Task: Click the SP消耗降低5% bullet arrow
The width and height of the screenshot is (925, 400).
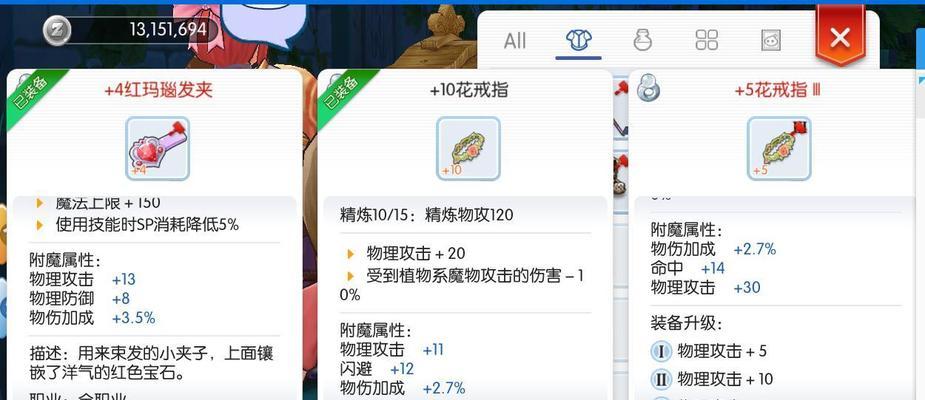Action: coord(40,224)
